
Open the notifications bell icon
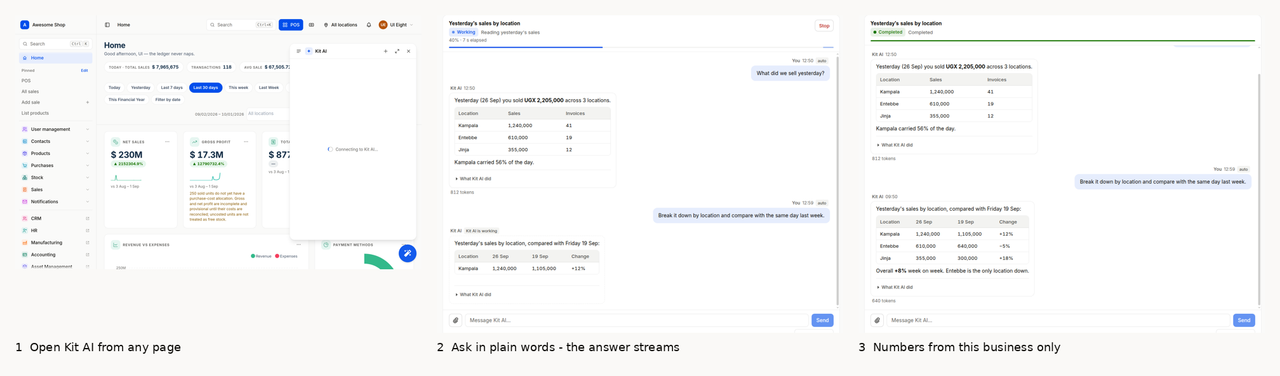click(x=369, y=24)
